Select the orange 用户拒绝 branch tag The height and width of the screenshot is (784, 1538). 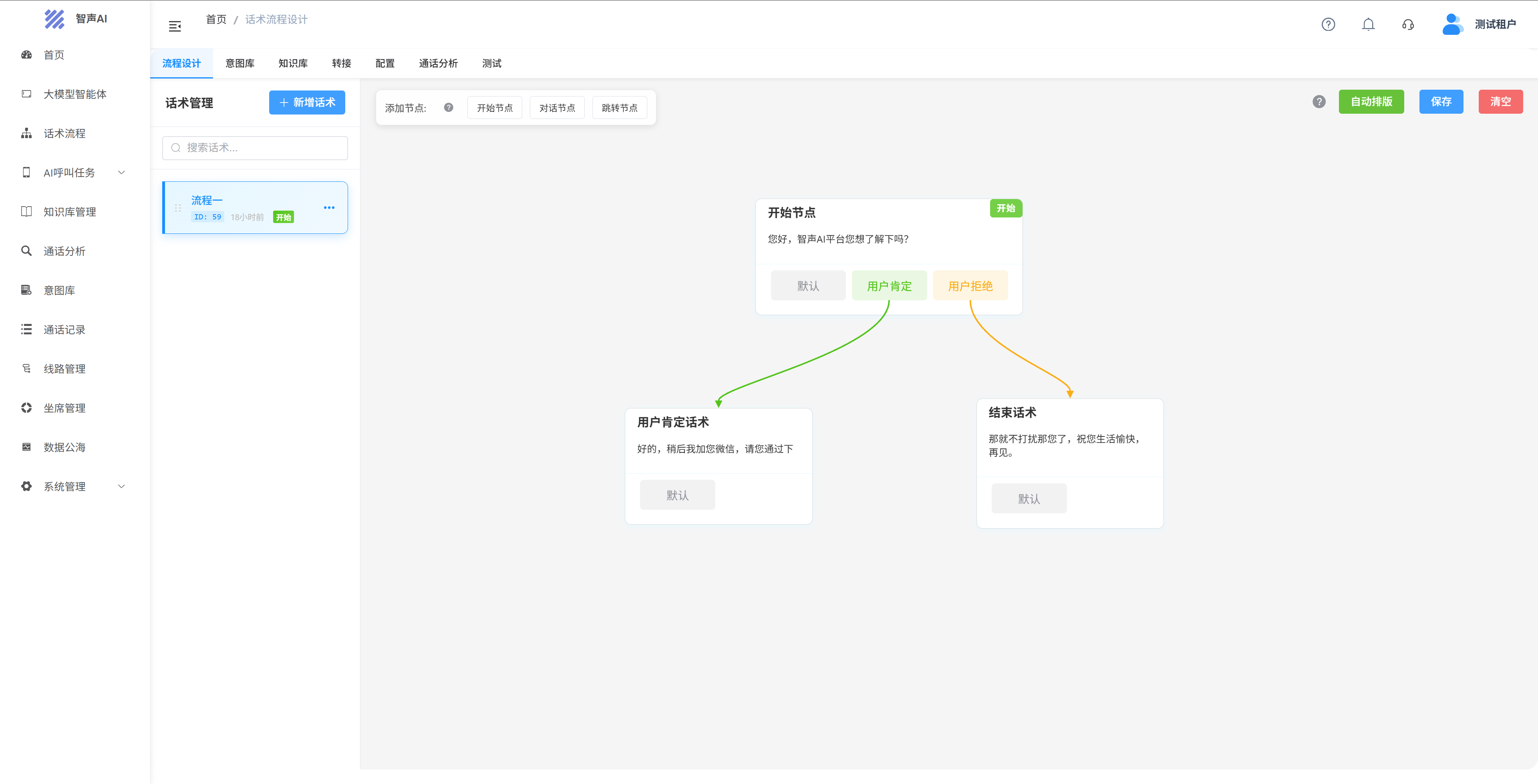point(970,286)
